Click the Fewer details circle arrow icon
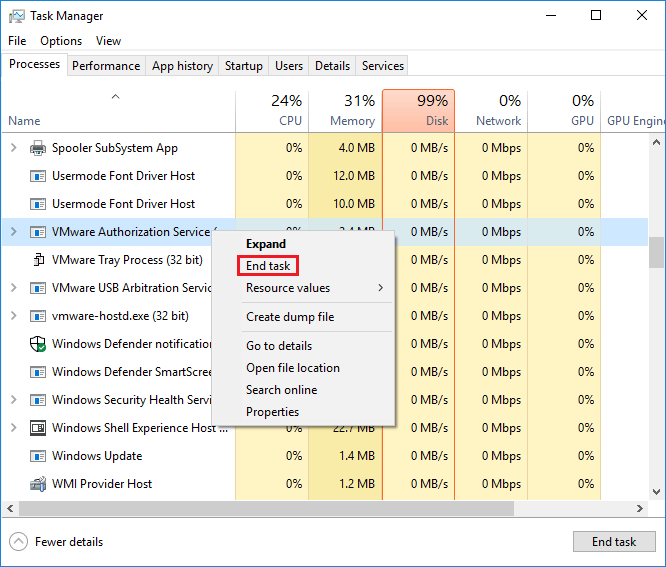The width and height of the screenshot is (666, 567). (x=18, y=542)
